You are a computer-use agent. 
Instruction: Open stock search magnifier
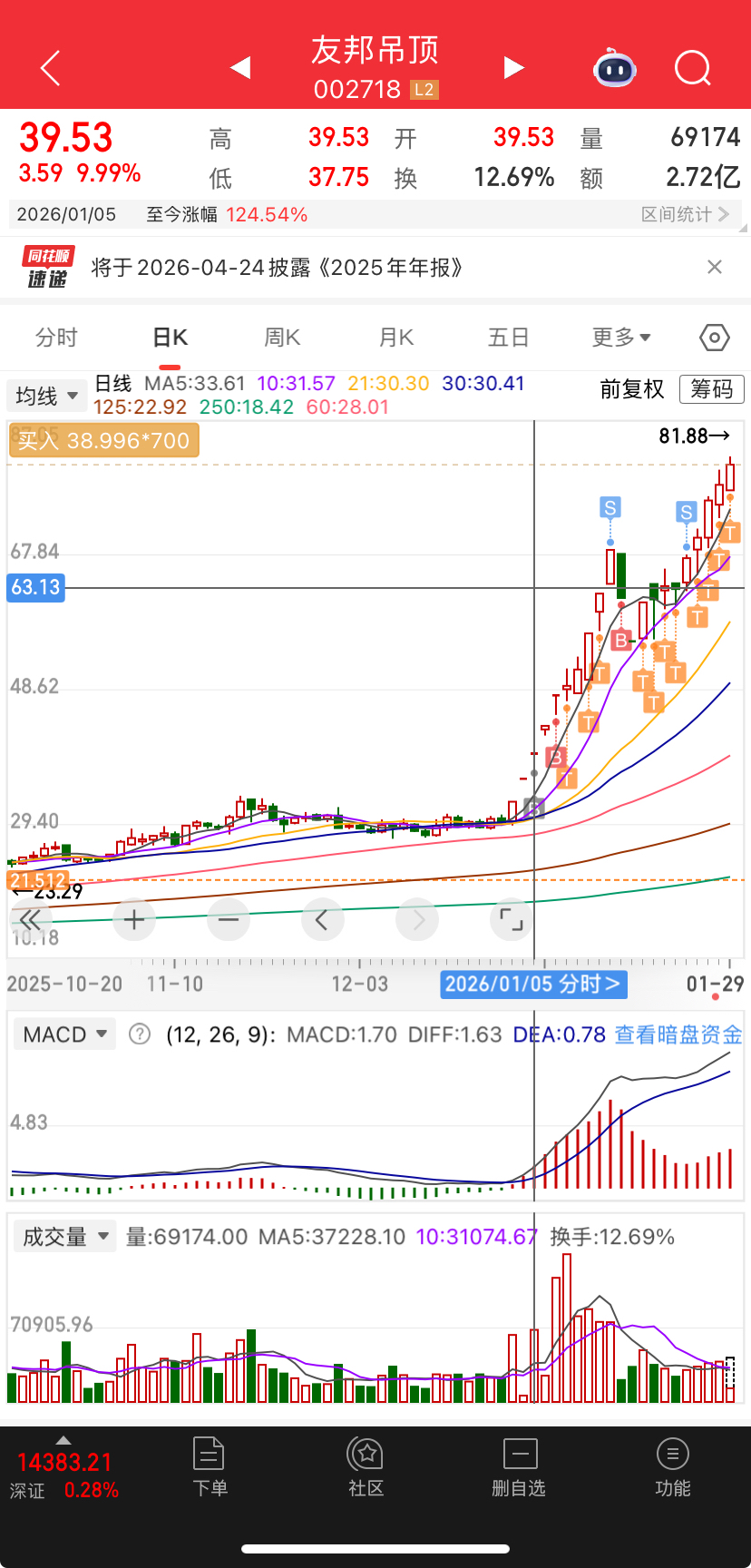coord(693,68)
